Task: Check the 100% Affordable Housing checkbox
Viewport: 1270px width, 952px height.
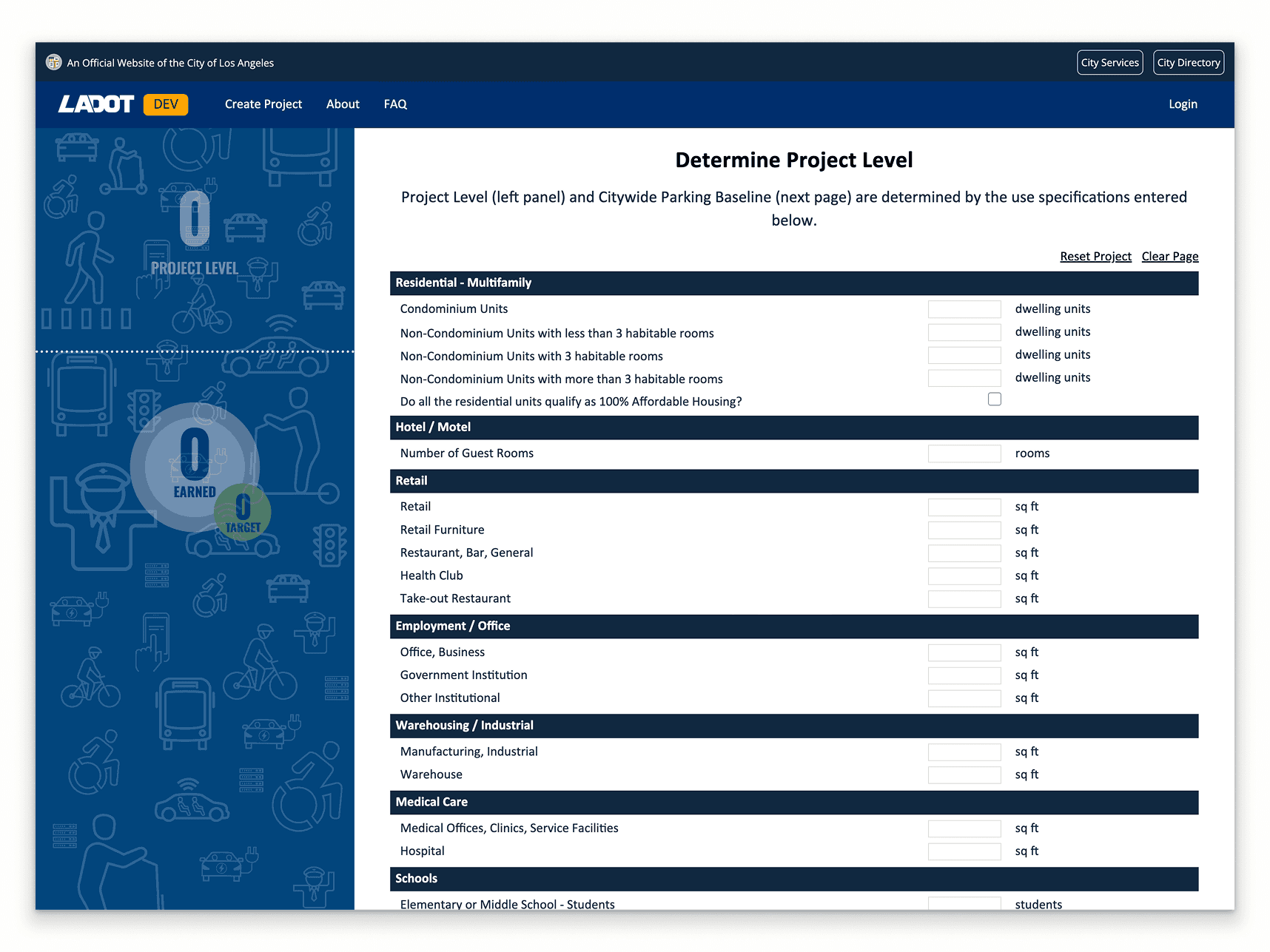Action: 994,399
